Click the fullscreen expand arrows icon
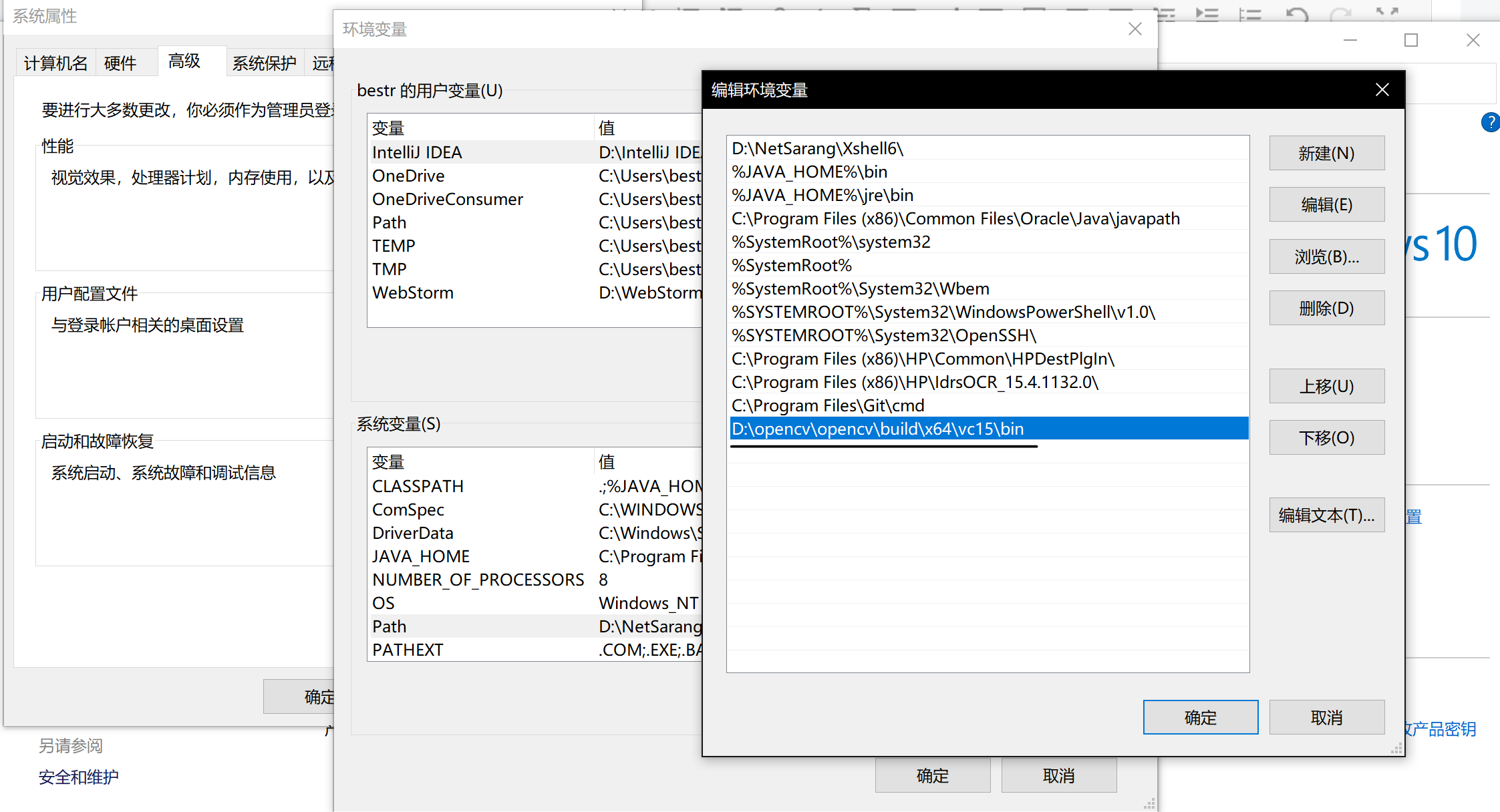The image size is (1500, 812). (1387, 13)
